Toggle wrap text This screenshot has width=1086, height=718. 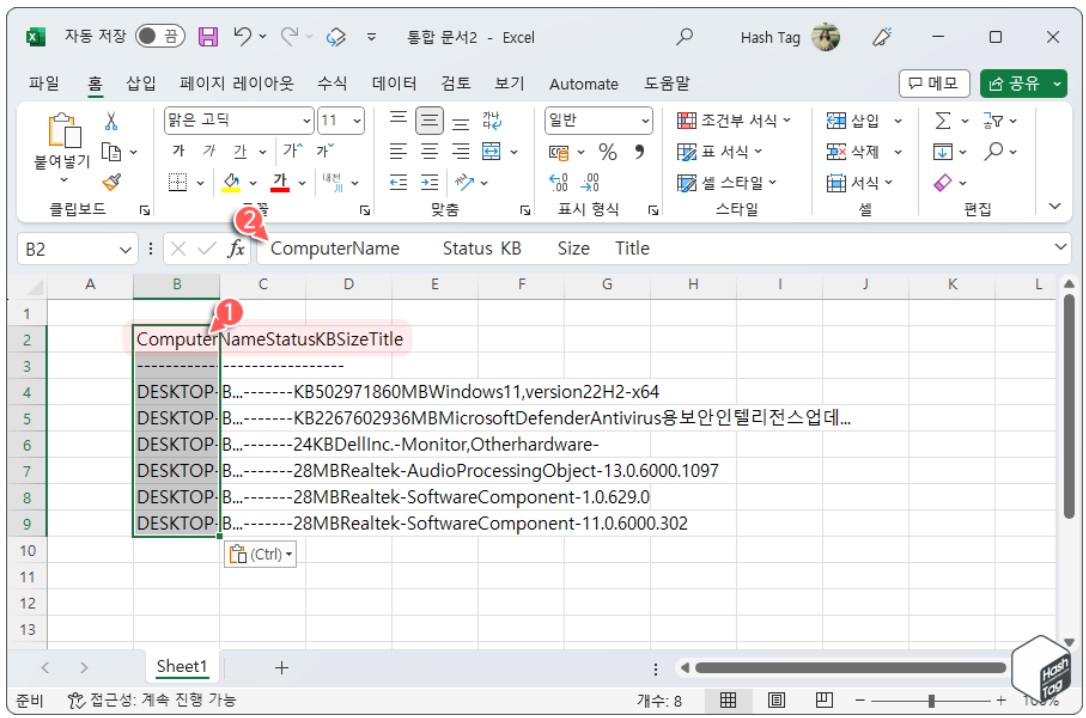[492, 120]
